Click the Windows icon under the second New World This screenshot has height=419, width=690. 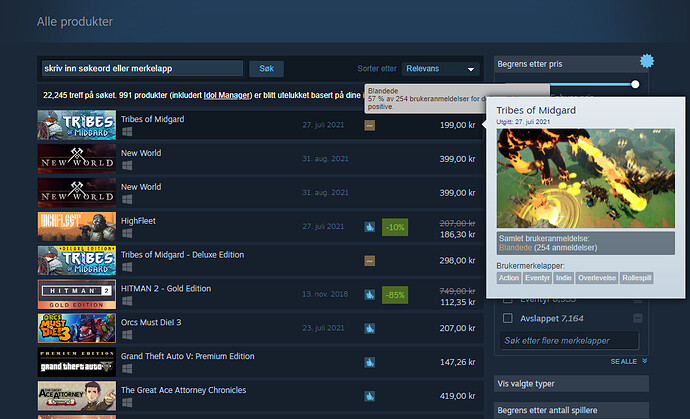[127, 199]
